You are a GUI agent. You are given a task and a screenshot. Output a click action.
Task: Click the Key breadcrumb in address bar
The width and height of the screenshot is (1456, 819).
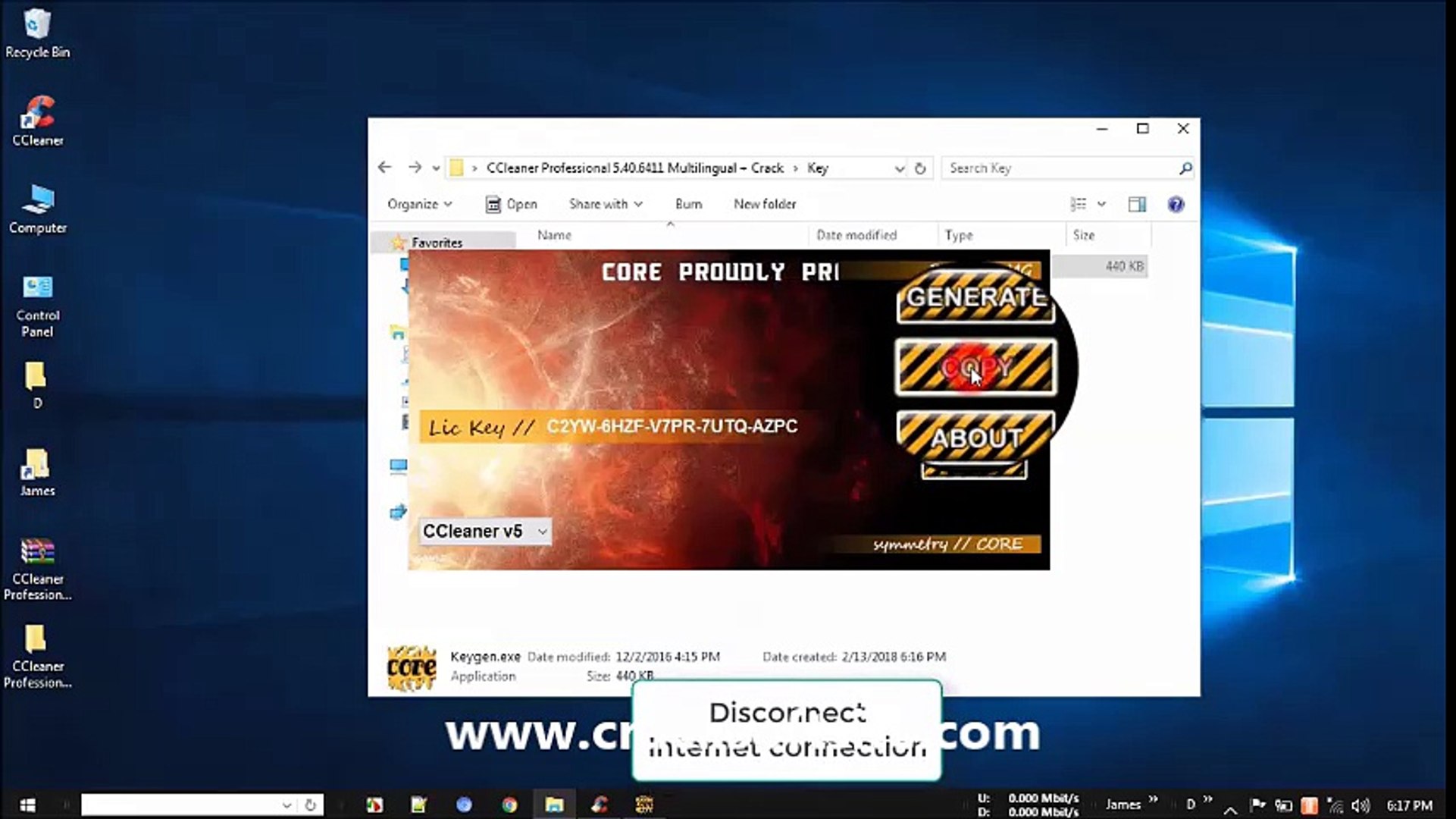(x=817, y=168)
